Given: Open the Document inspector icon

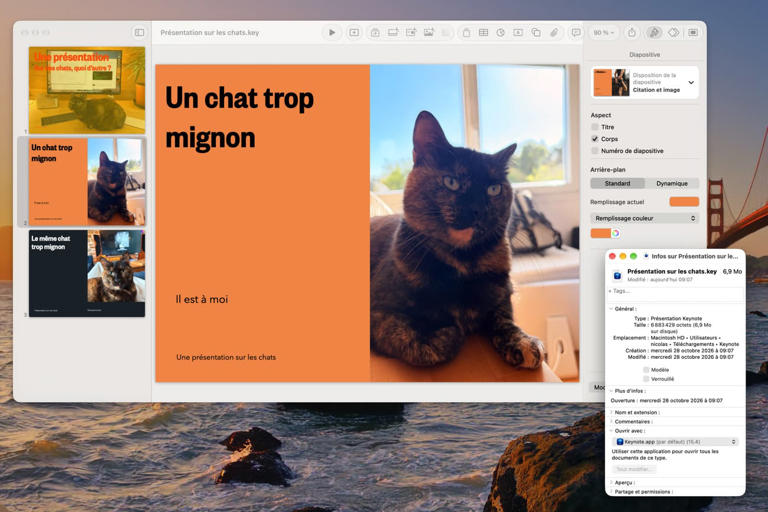Looking at the screenshot, I should point(693,33).
